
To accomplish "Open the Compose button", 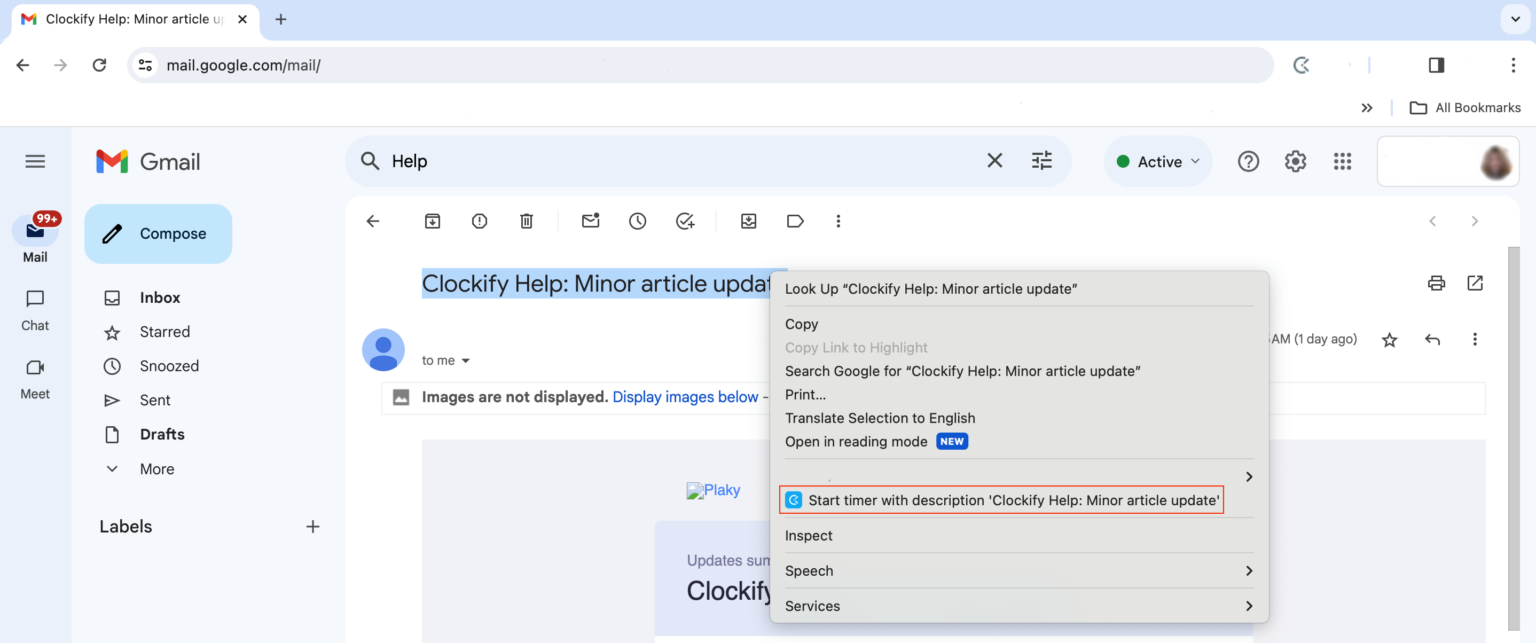I will tap(158, 233).
